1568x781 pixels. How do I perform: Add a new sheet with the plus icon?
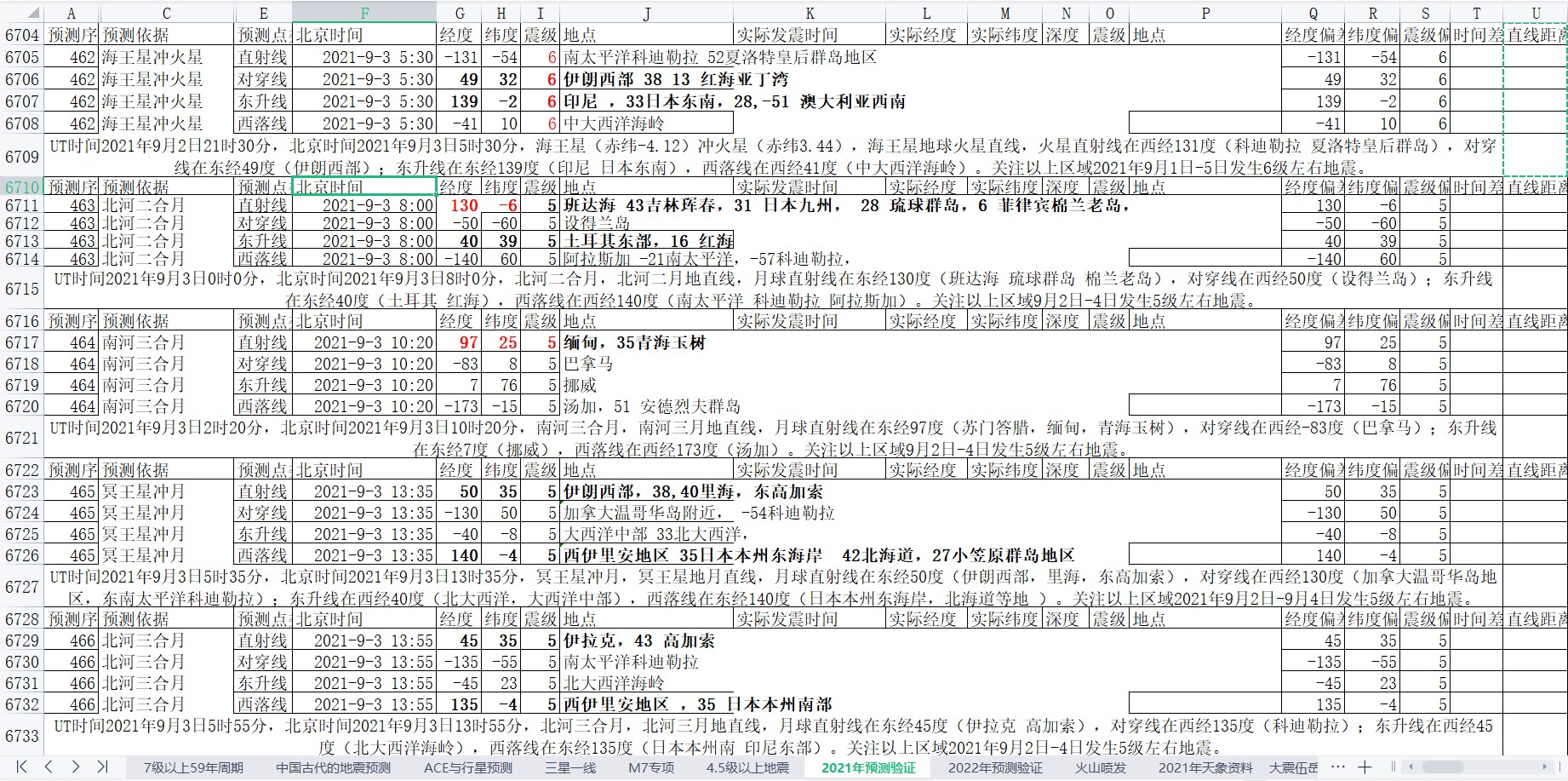click(1365, 767)
